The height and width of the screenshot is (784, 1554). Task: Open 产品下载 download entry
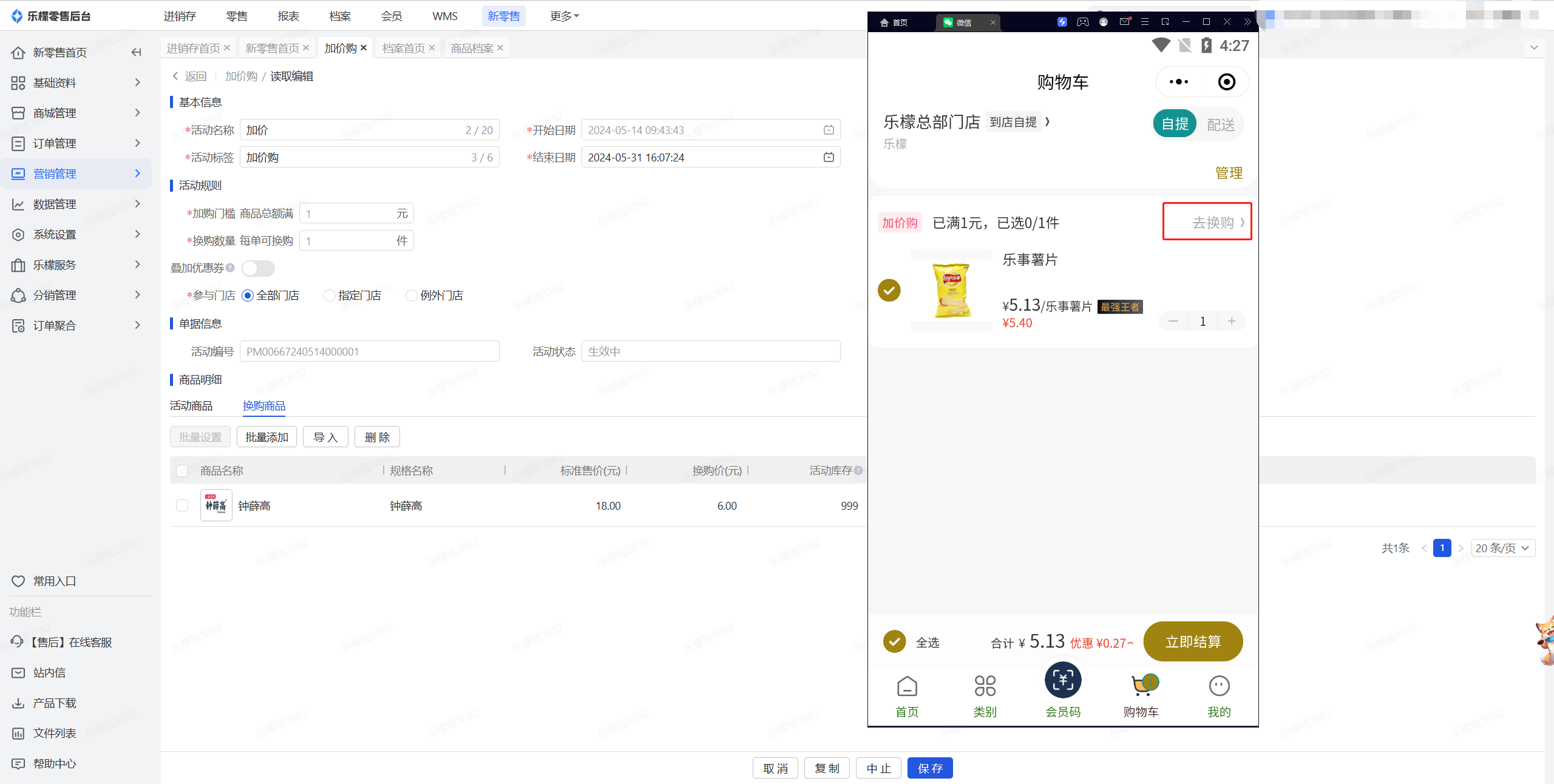click(x=44, y=703)
